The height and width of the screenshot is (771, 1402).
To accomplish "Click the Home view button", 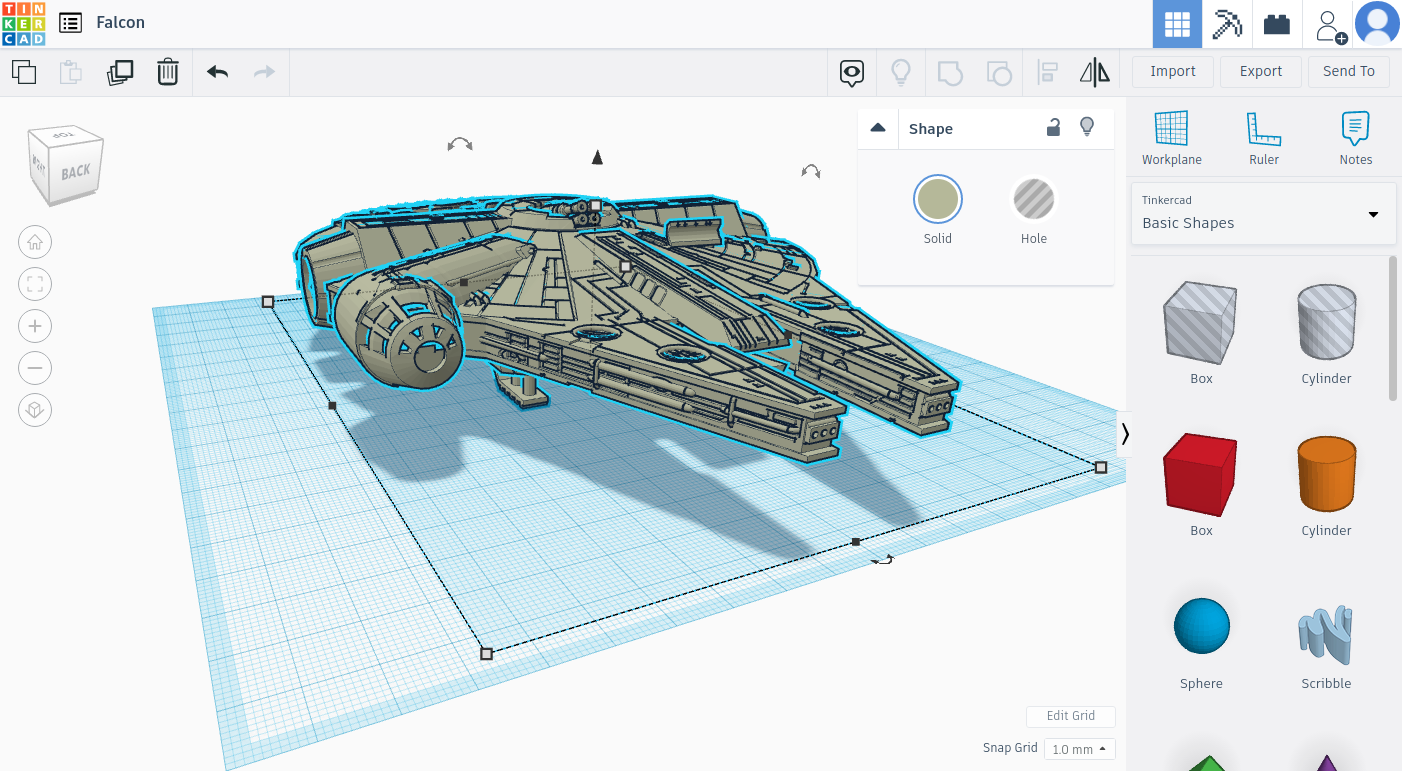I will pos(35,241).
